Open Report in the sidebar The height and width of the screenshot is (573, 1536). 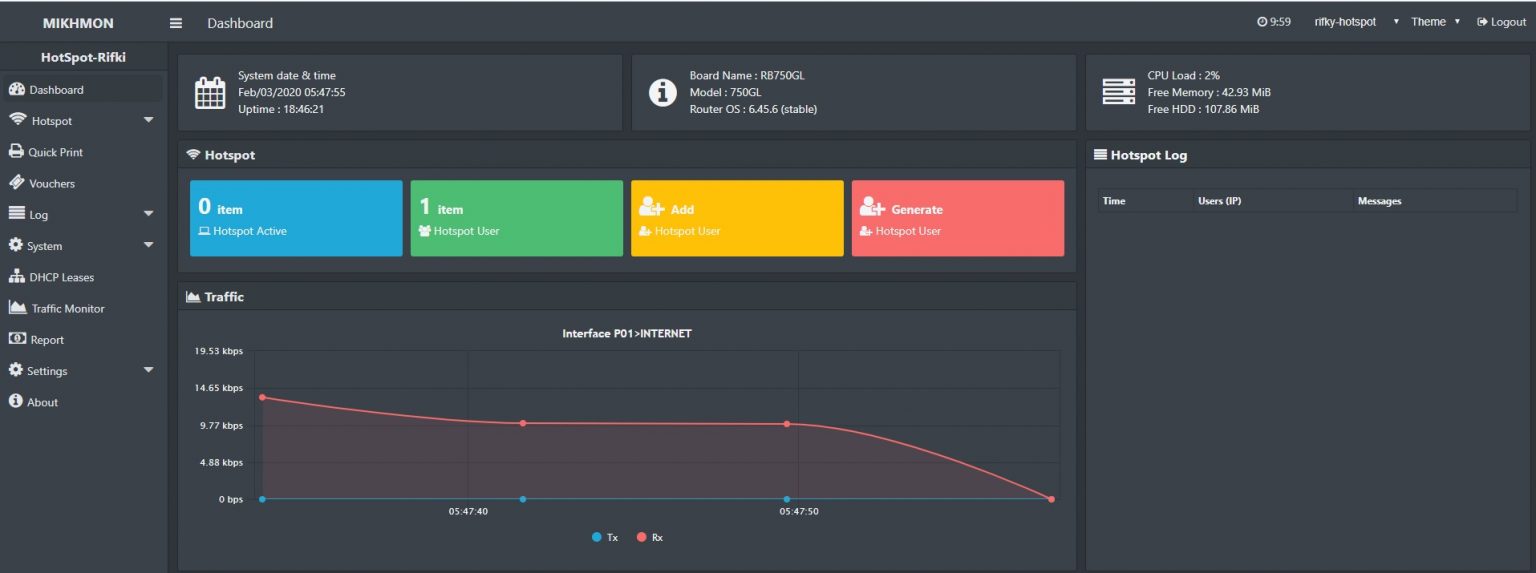83,339
